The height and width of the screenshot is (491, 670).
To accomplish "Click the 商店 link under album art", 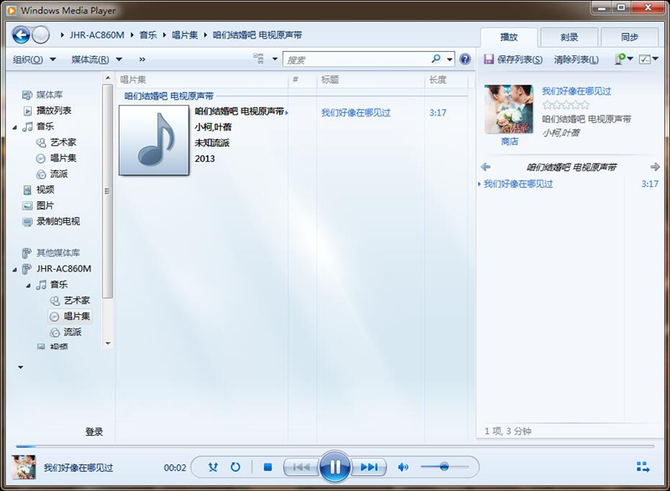I will click(x=509, y=141).
